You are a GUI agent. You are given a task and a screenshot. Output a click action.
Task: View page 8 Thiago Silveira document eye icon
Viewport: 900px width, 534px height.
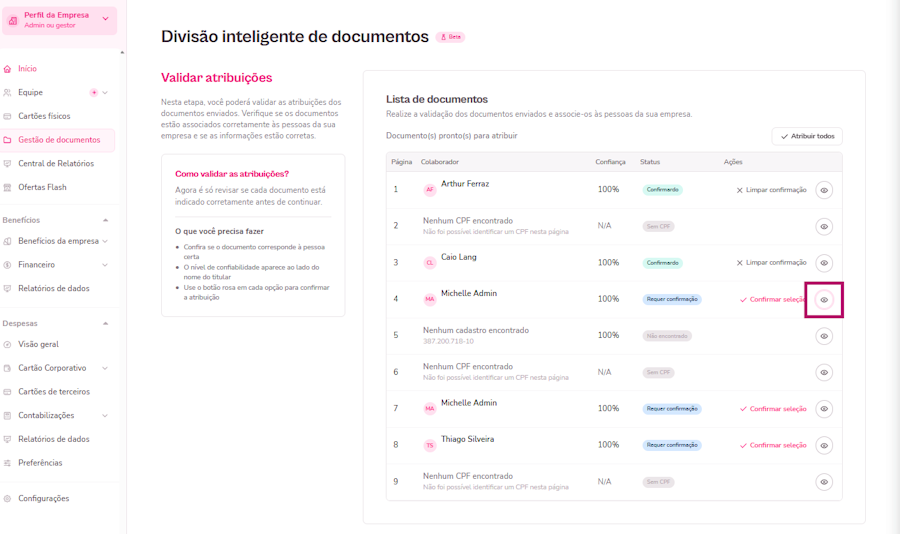[x=824, y=446]
